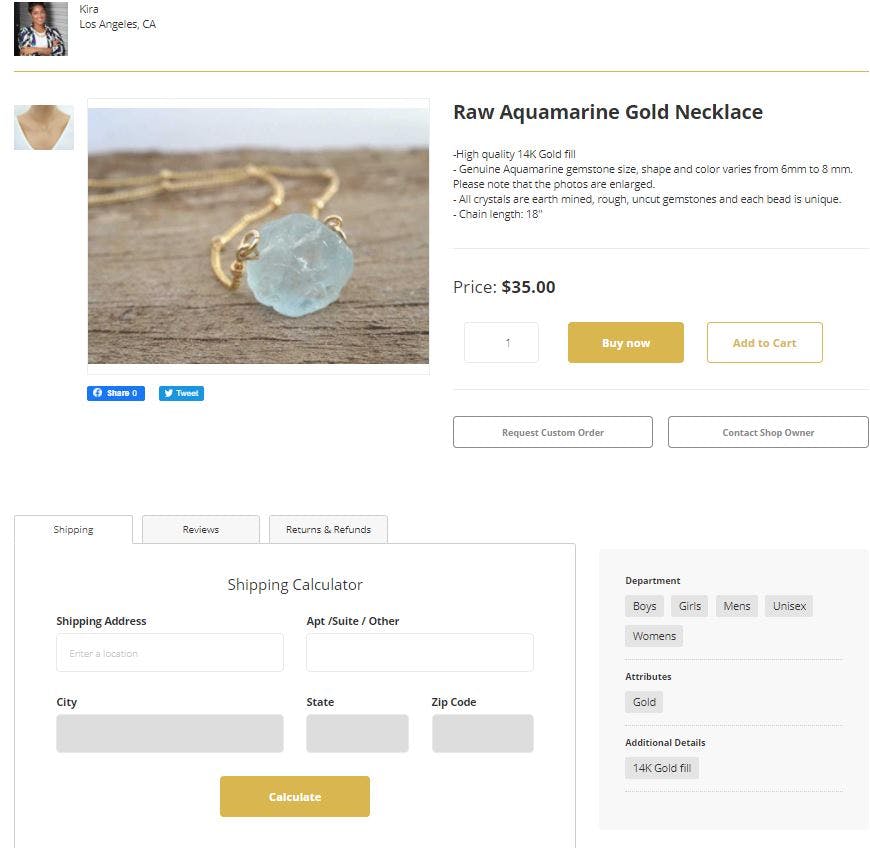Select the small necklace thumbnail image
870x848 pixels.
point(44,127)
